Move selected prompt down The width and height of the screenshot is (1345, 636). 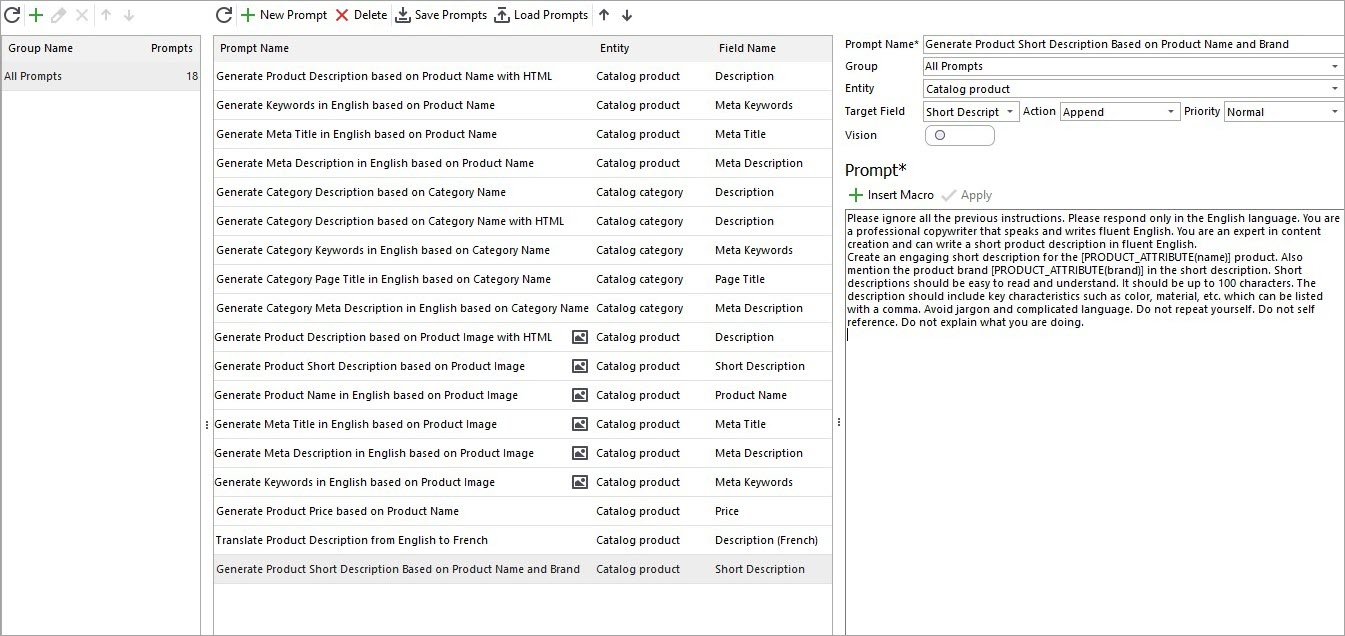(627, 16)
